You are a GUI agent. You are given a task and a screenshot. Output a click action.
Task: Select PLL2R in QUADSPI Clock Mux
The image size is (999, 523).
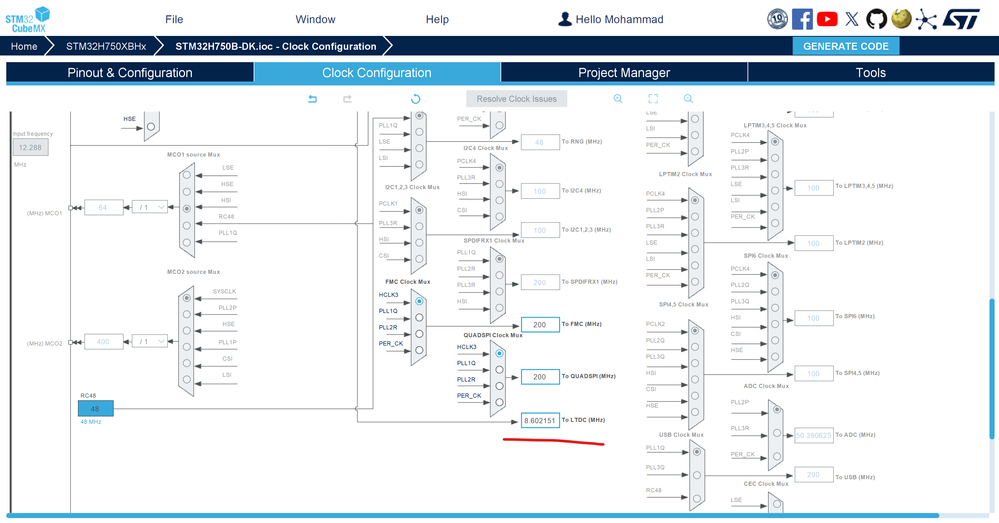point(500,386)
